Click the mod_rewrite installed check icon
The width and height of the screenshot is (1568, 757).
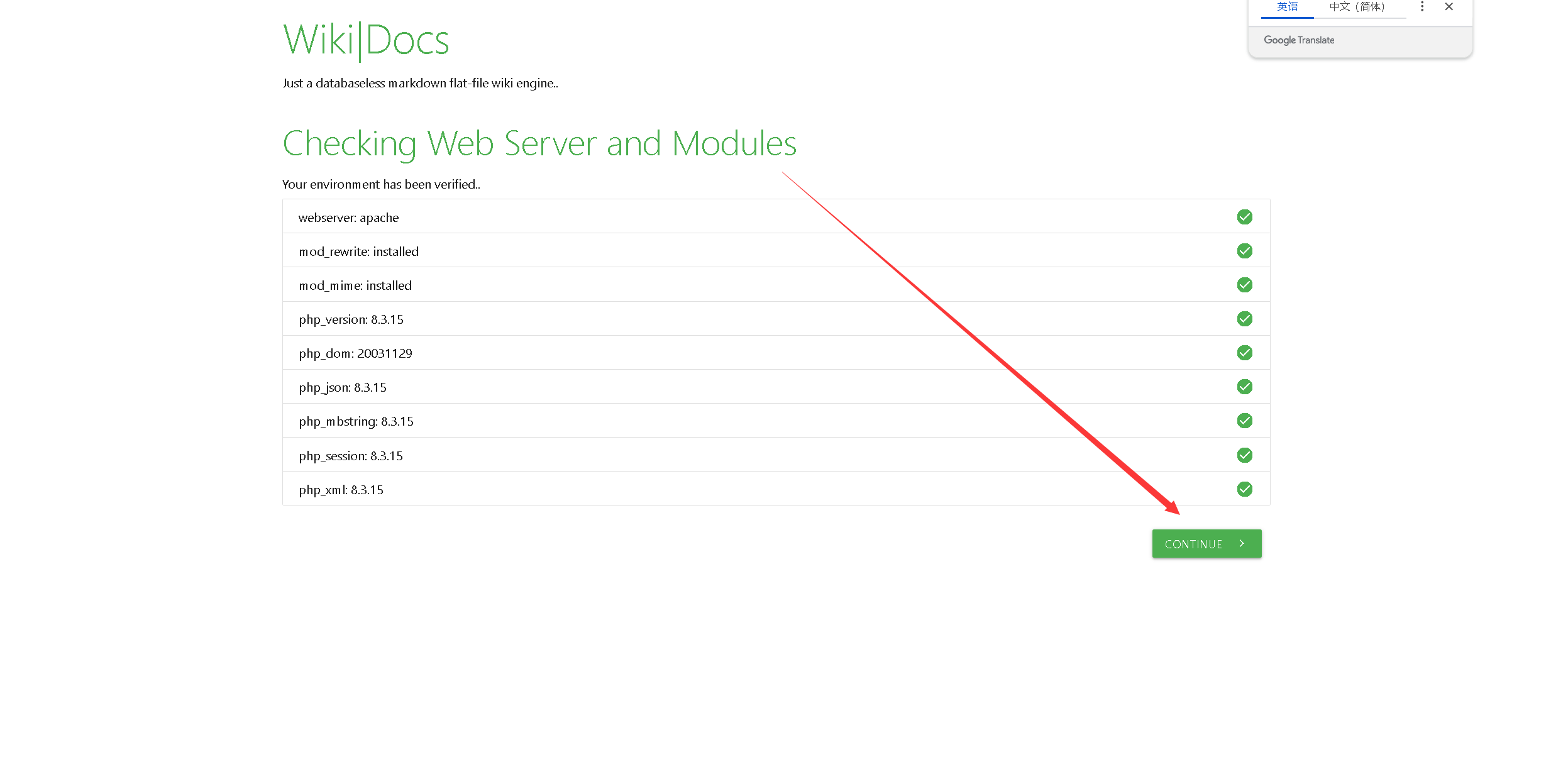(x=1244, y=251)
